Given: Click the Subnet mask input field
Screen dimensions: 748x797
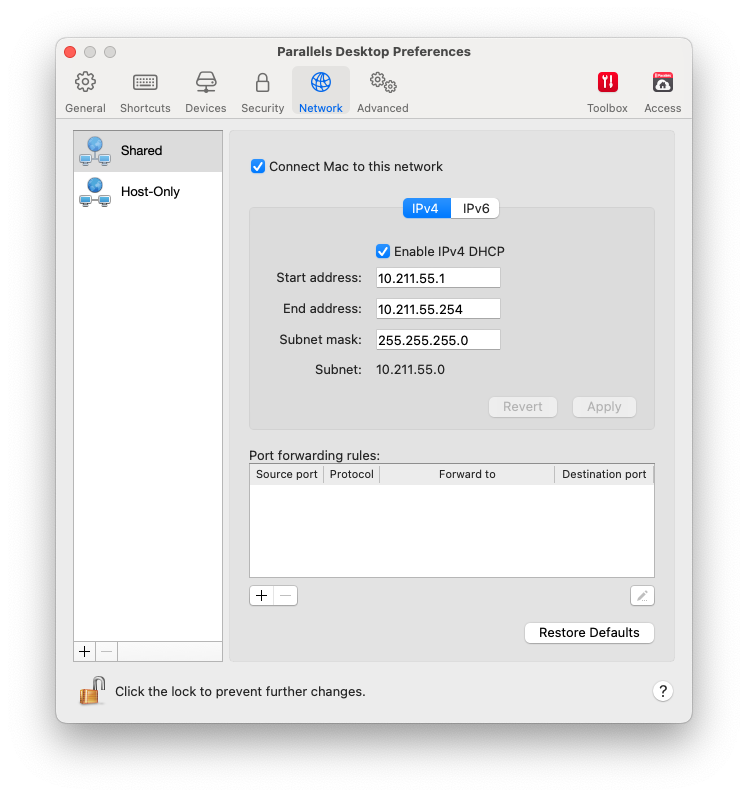Looking at the screenshot, I should 438,340.
